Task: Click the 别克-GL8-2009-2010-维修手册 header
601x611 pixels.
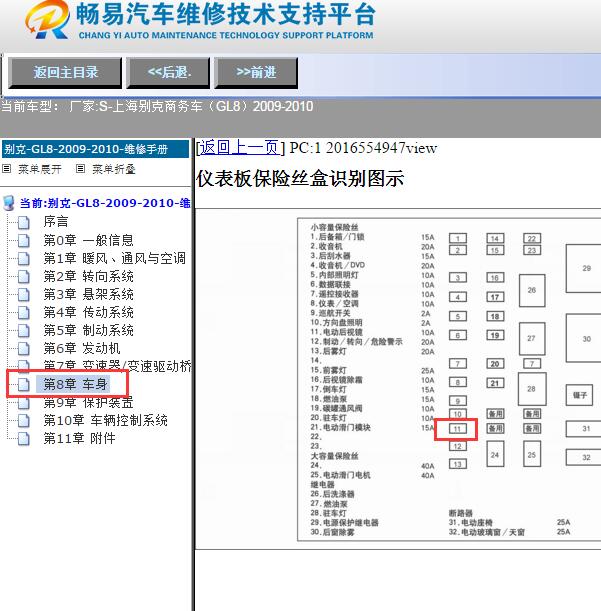Action: click(x=95, y=149)
